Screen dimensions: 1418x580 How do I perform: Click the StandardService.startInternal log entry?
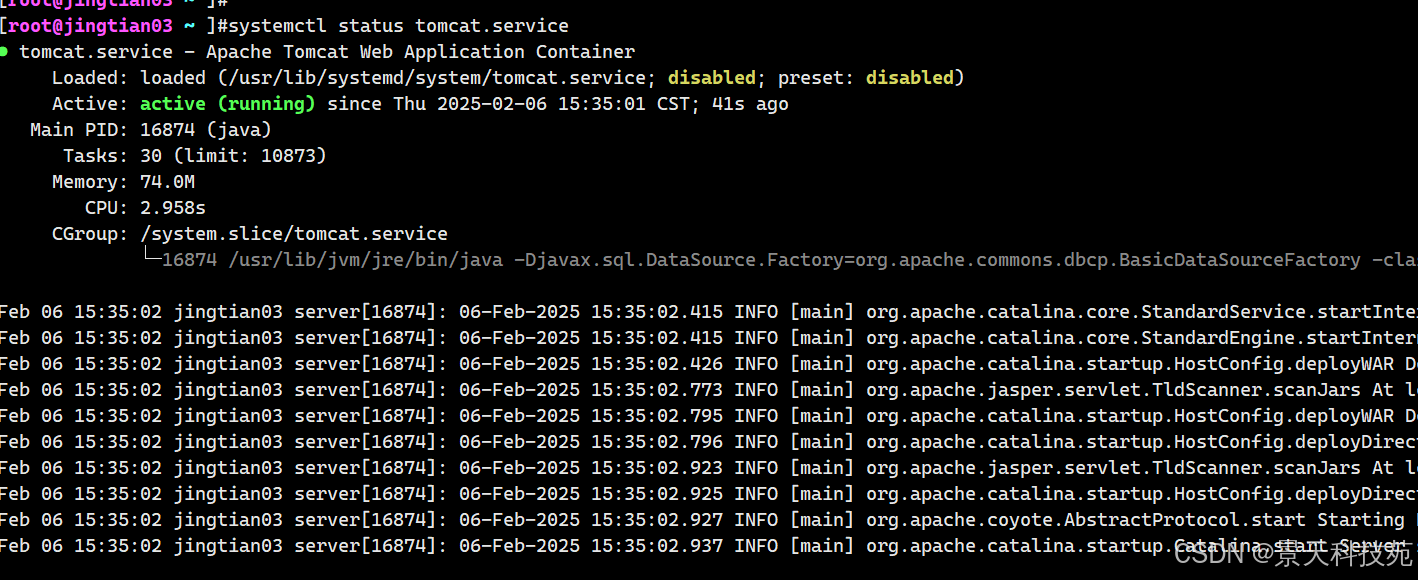click(x=1141, y=312)
